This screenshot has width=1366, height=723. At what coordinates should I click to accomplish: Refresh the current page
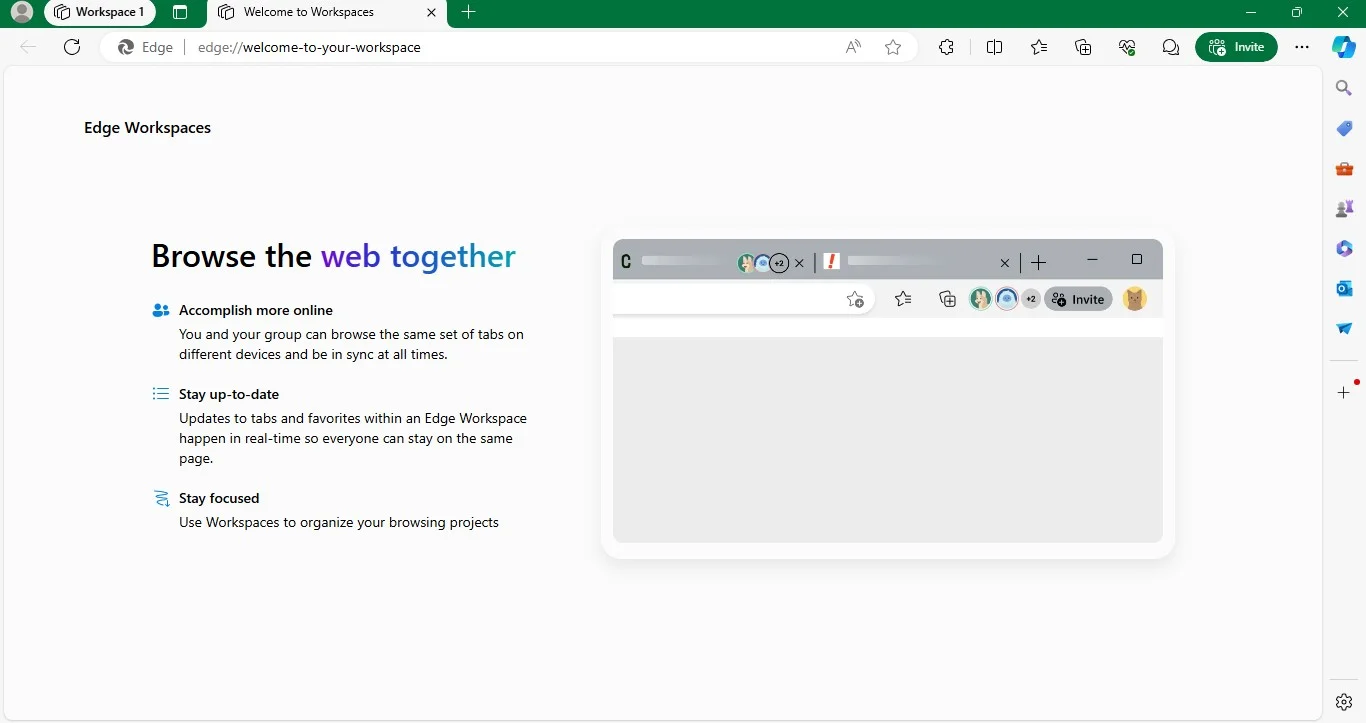(72, 47)
